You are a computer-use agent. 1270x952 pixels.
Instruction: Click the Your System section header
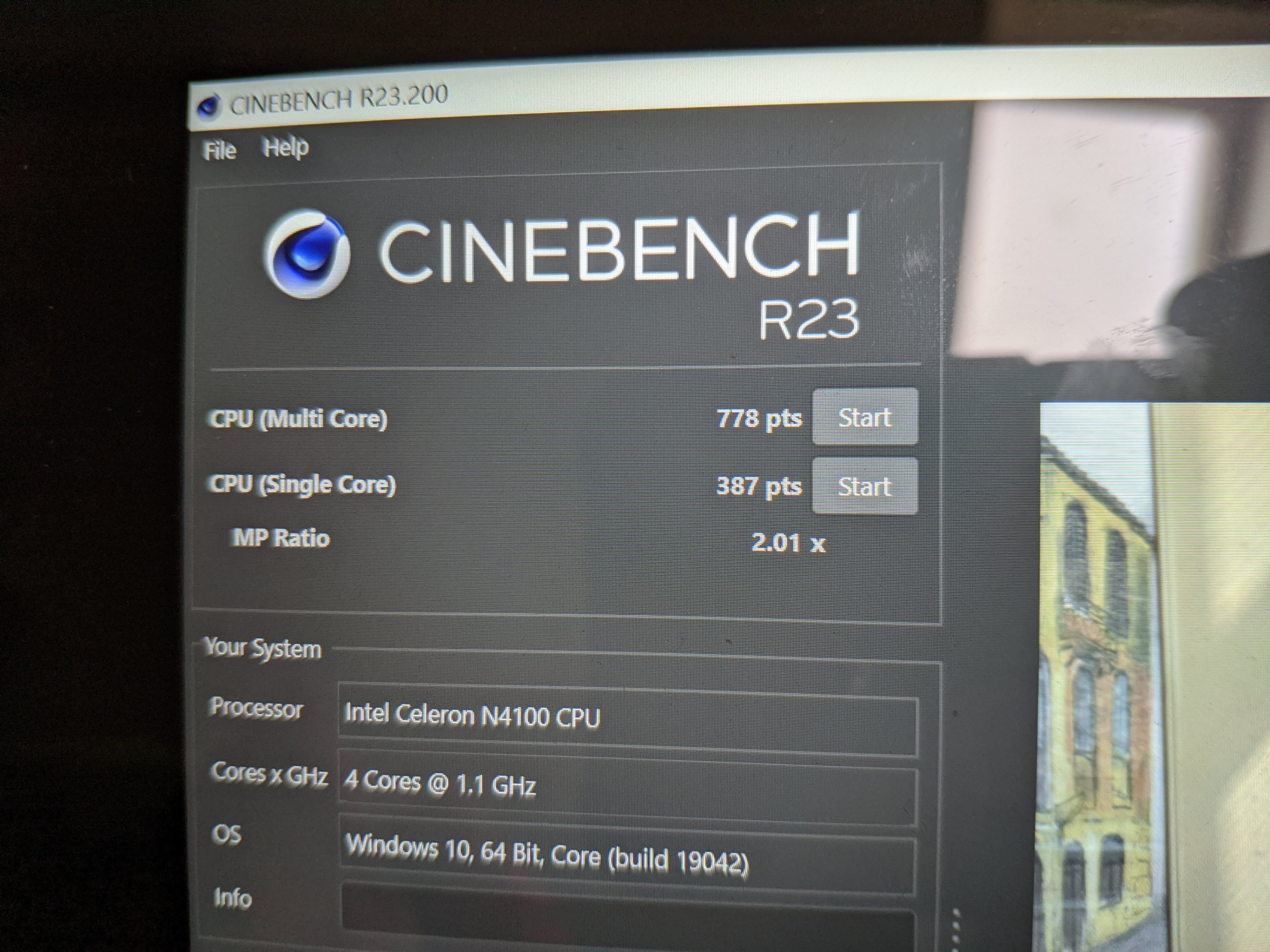263,649
